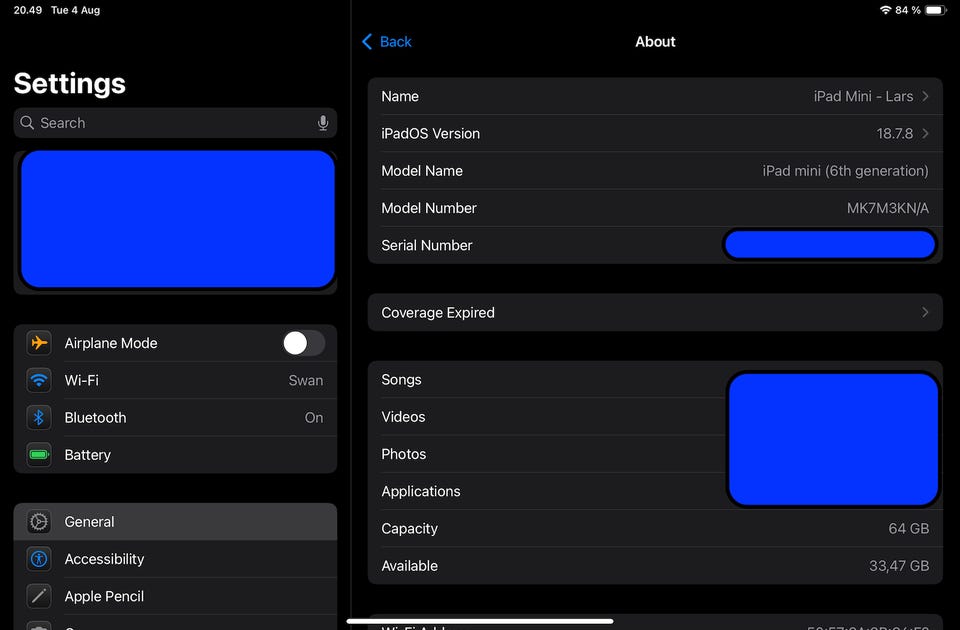The width and height of the screenshot is (960, 630).
Task: Tap the Apple Pencil icon
Action: [x=39, y=596]
